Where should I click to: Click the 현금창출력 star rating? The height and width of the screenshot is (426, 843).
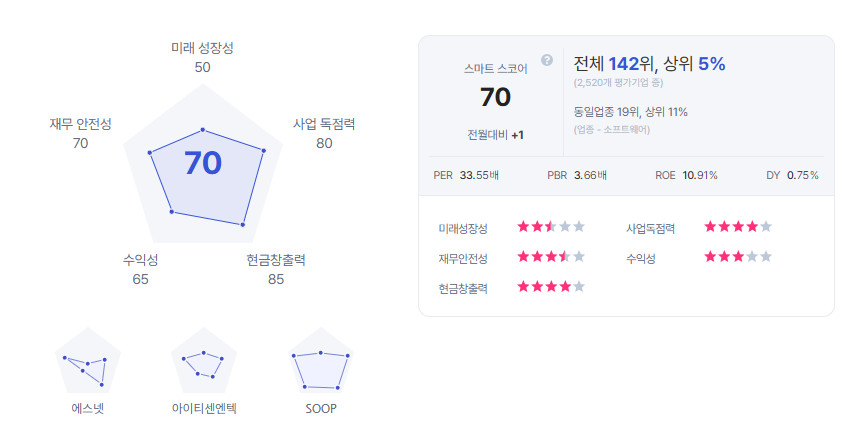coord(551,287)
